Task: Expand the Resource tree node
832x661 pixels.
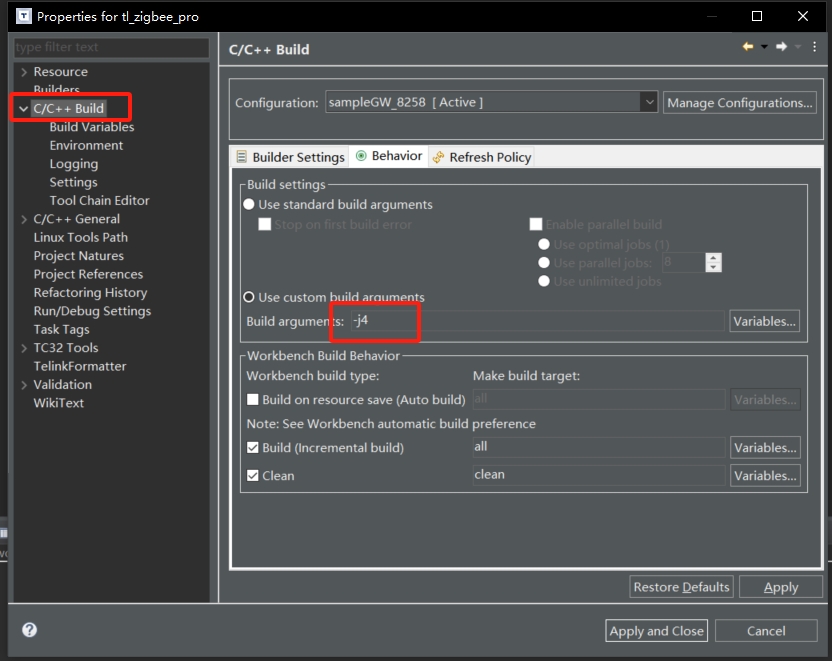Action: point(23,72)
